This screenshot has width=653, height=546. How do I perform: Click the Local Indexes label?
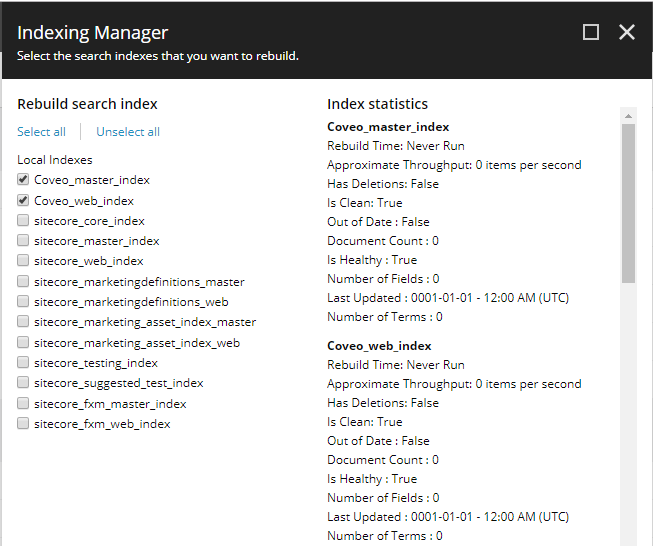coord(55,160)
